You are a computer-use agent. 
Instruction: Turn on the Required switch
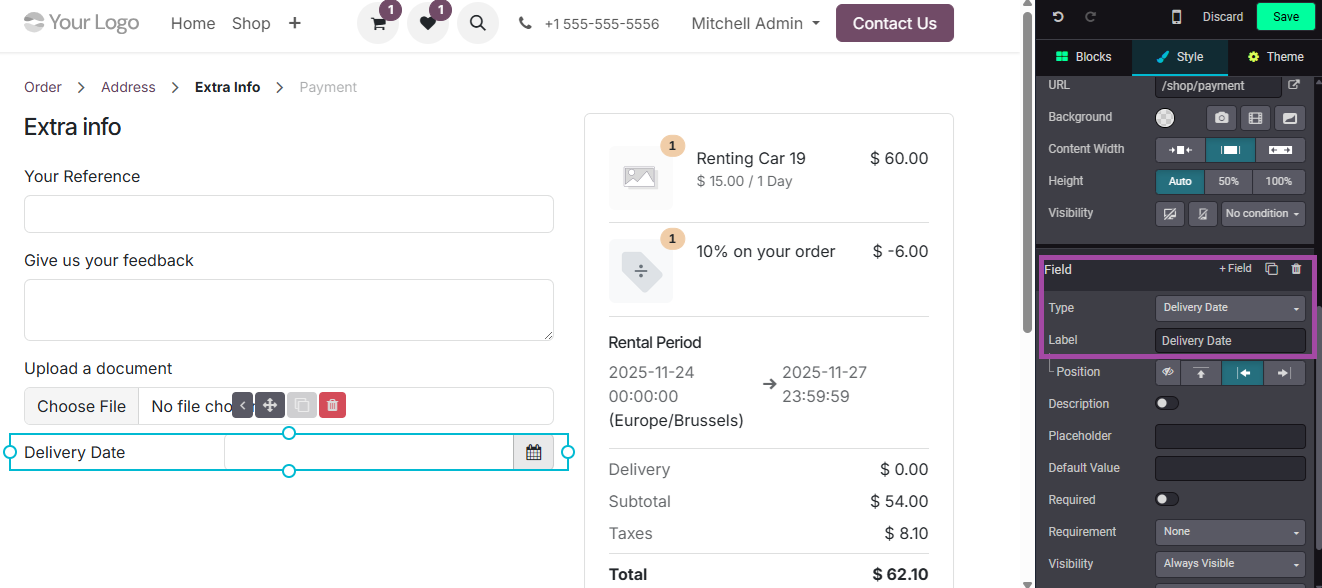click(x=1167, y=500)
